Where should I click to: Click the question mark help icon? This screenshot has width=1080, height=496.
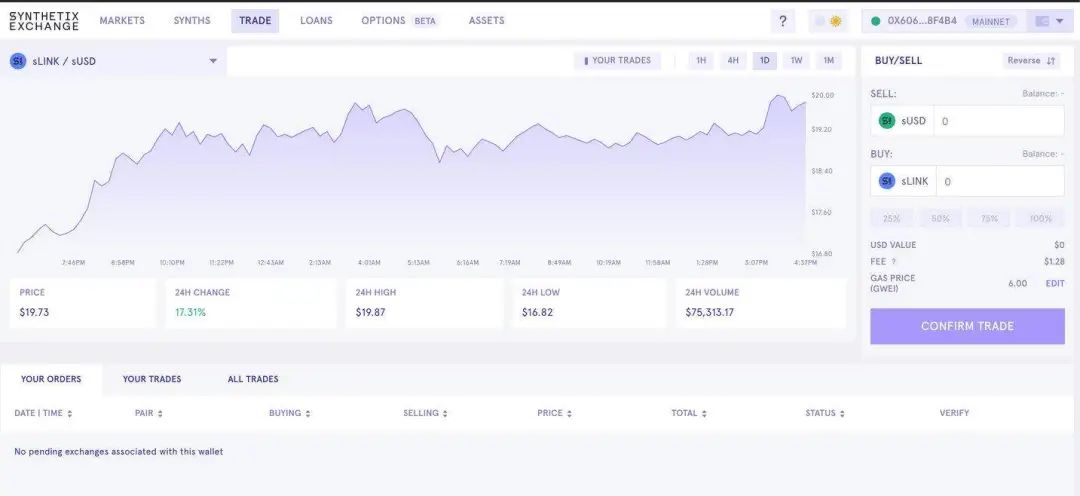pos(782,21)
